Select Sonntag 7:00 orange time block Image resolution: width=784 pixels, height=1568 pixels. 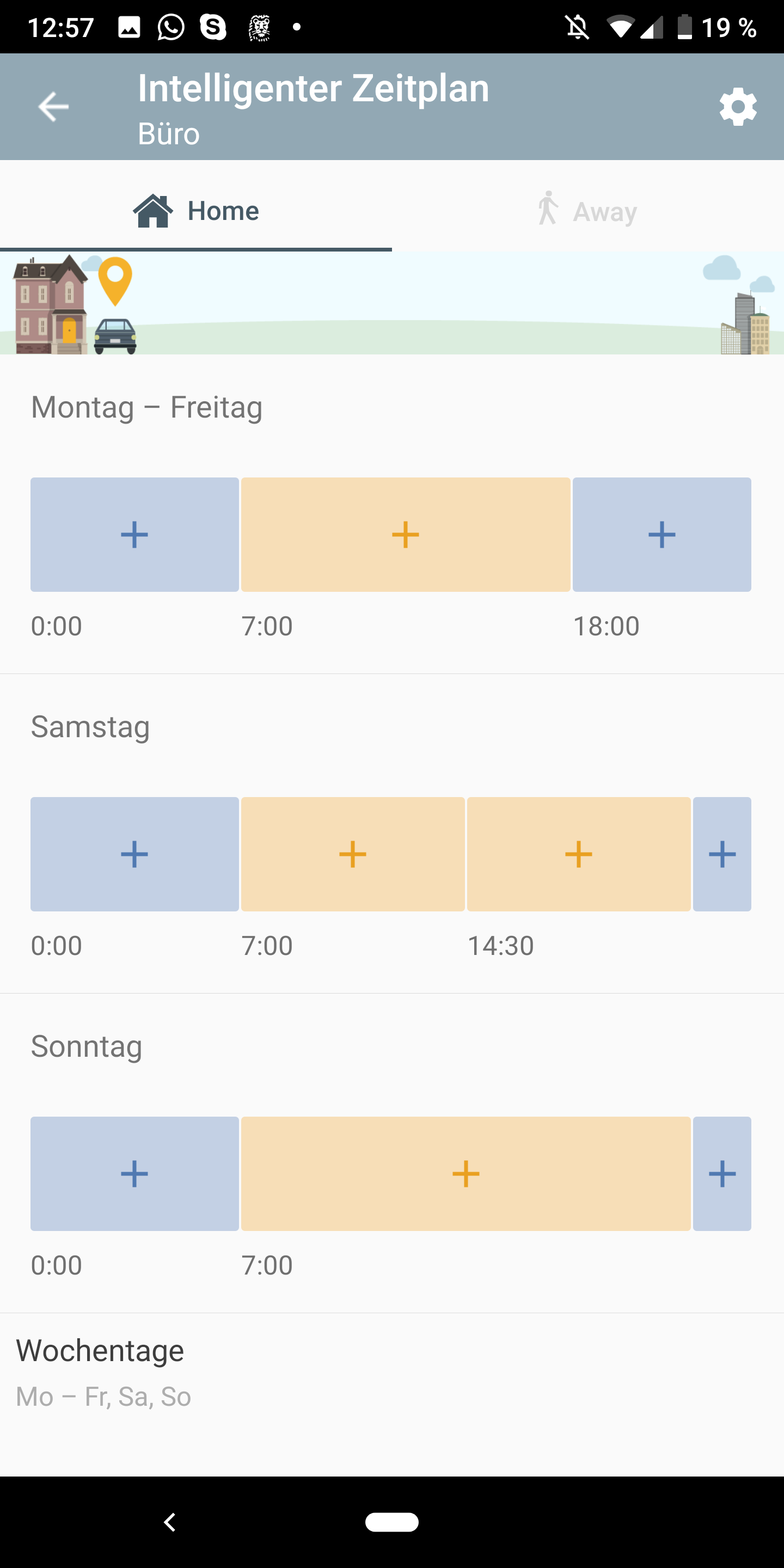pyautogui.click(x=465, y=1174)
